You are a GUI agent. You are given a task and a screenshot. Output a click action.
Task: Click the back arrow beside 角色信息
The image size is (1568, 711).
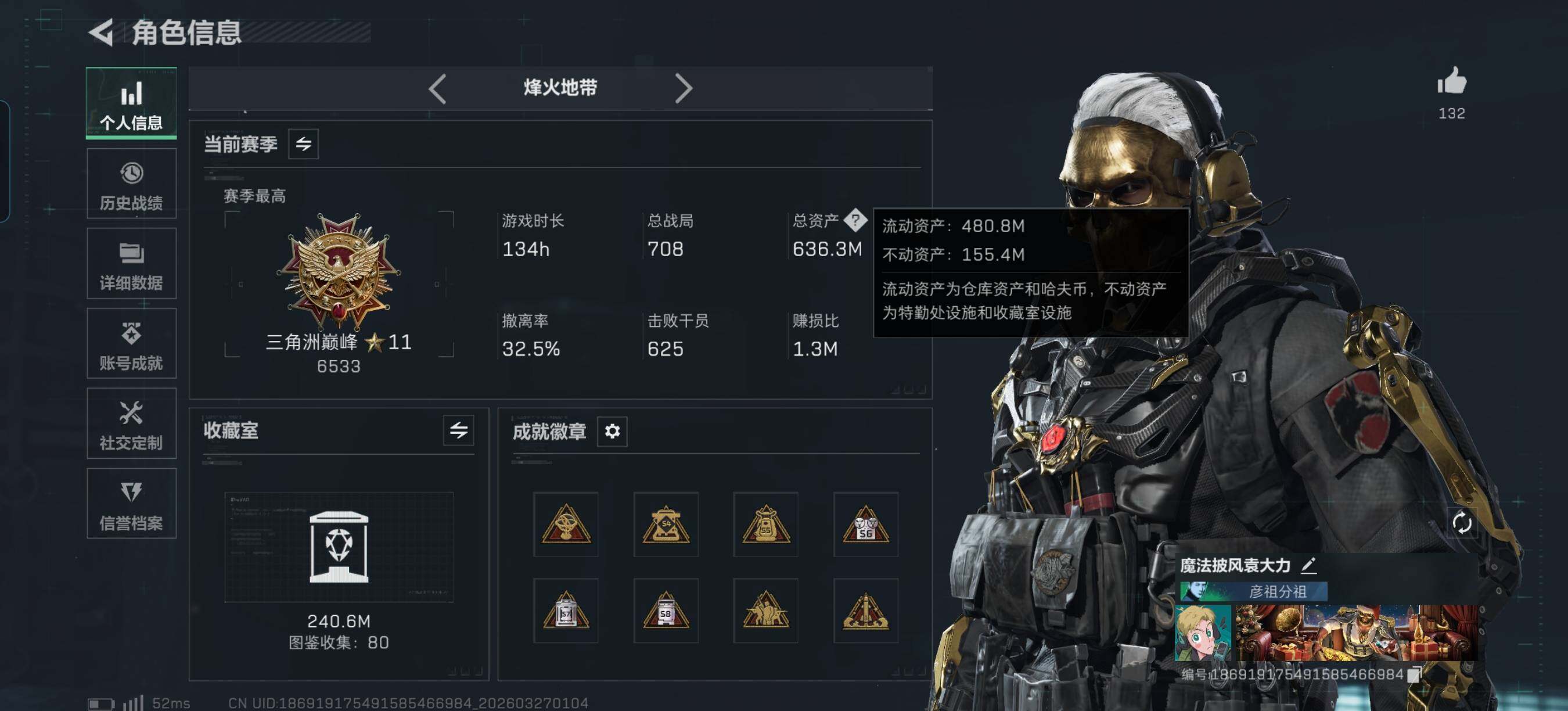pos(102,33)
